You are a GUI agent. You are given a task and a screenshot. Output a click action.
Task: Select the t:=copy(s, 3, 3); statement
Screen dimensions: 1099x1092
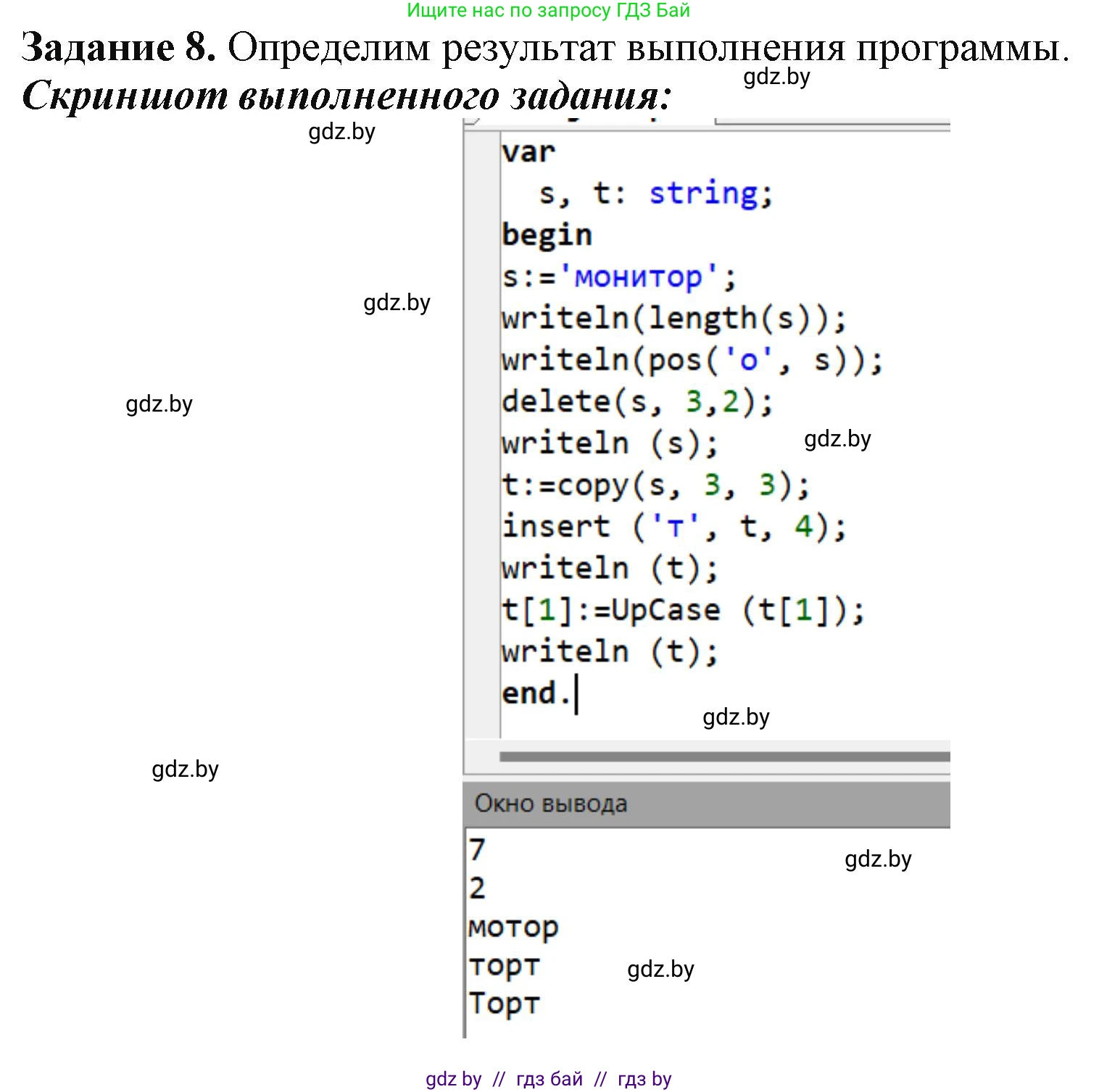[x=652, y=484]
